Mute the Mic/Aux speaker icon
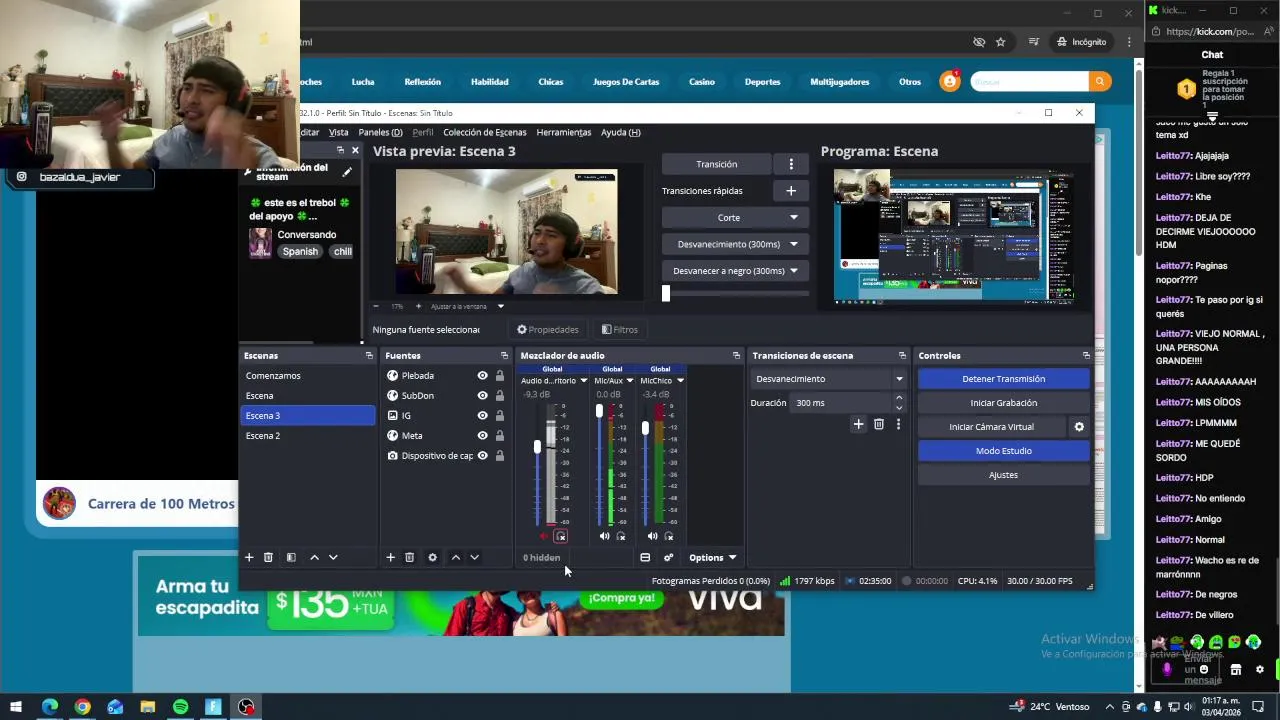This screenshot has height=720, width=1280. [x=604, y=536]
